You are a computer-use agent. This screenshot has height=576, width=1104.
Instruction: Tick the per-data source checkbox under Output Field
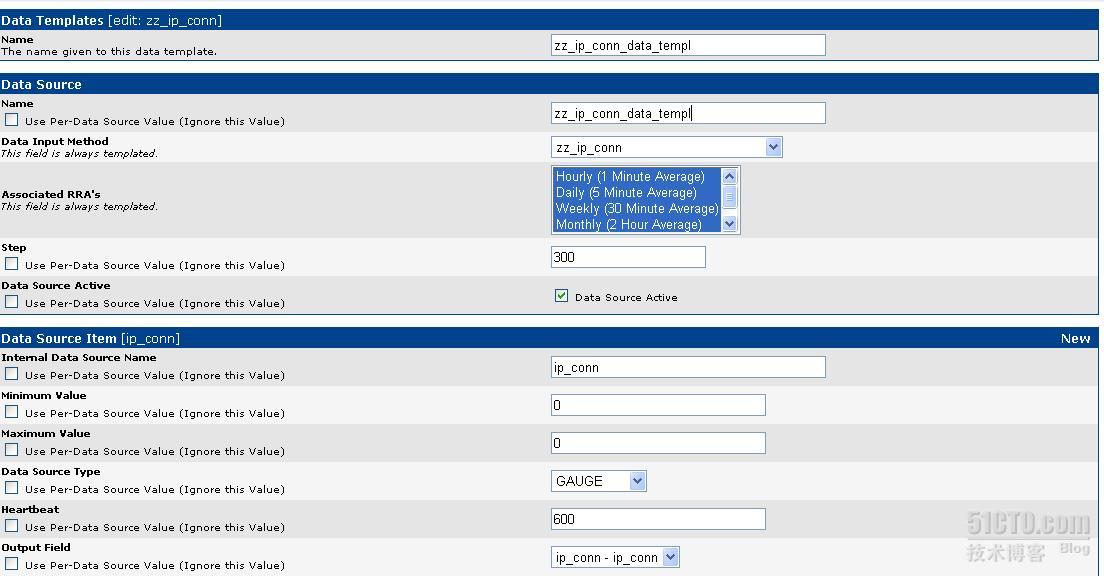click(x=11, y=564)
